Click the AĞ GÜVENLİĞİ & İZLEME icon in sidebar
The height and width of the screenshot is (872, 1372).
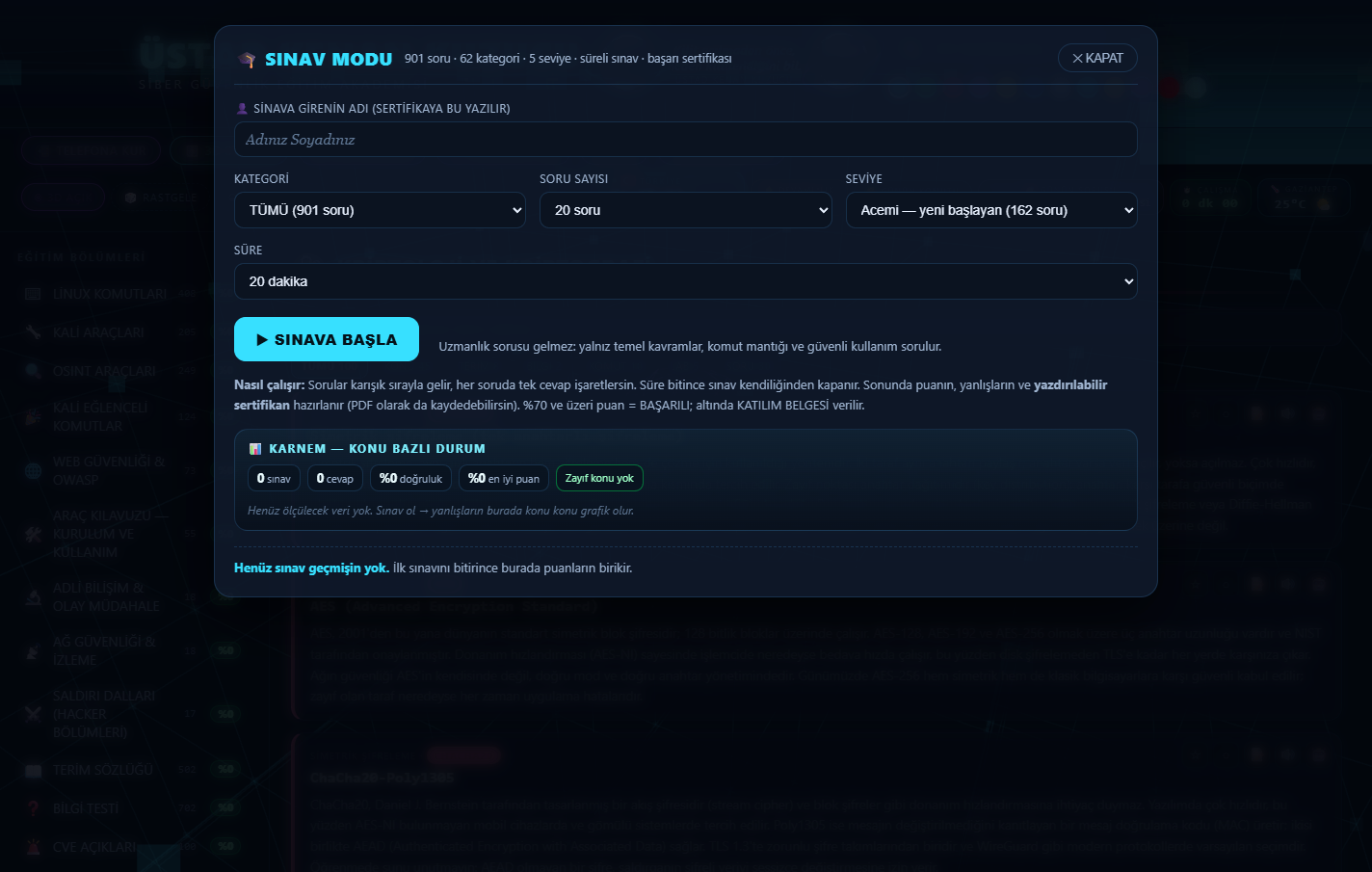click(x=34, y=651)
